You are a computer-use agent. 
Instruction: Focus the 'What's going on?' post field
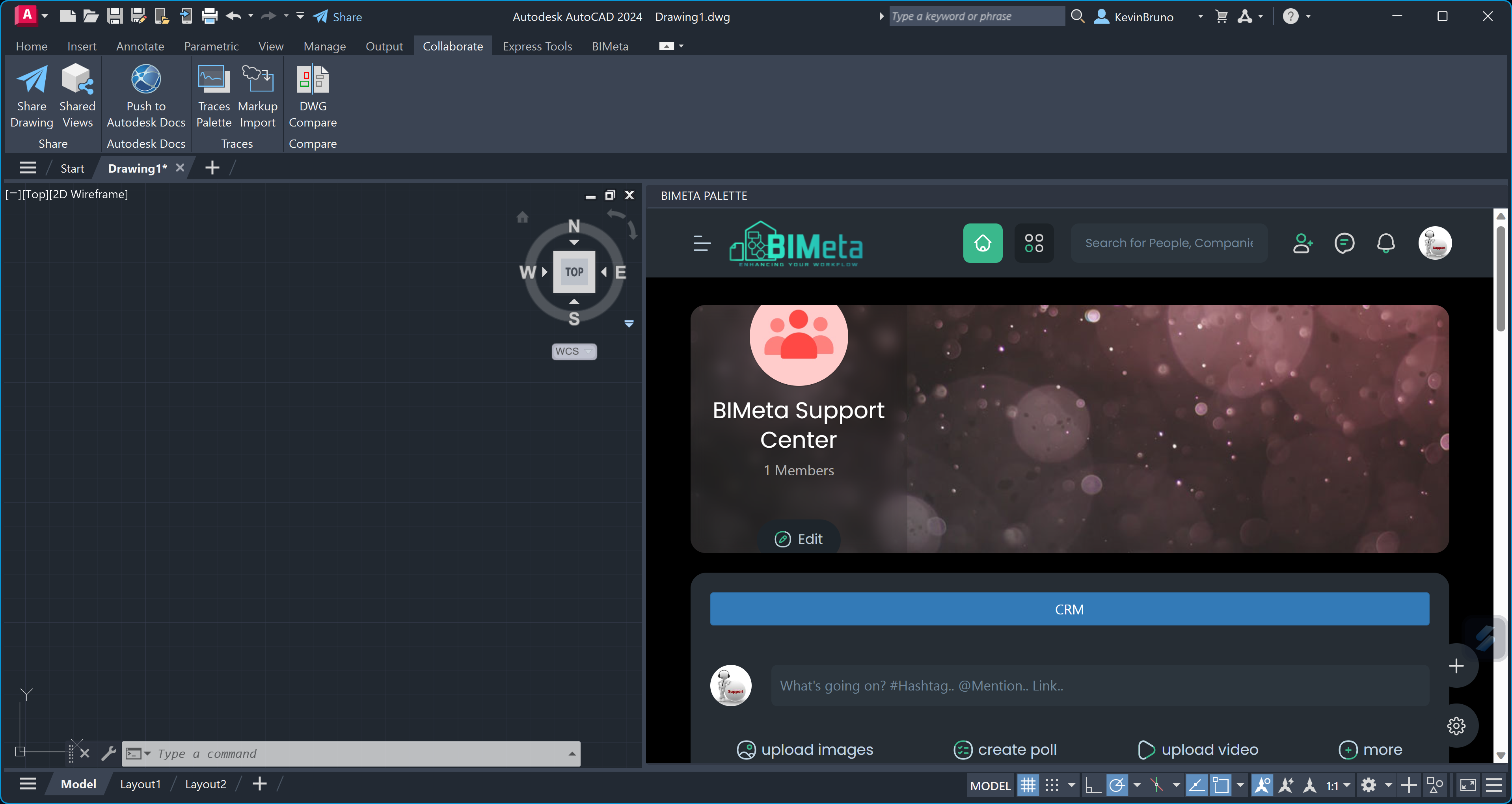coord(1099,685)
